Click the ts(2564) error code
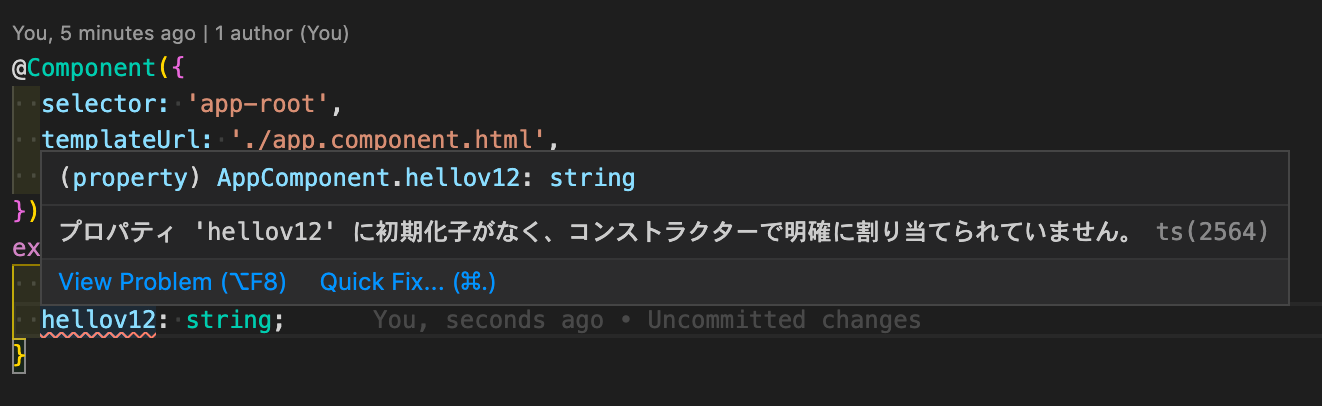Image resolution: width=1322 pixels, height=406 pixels. [x=1212, y=233]
